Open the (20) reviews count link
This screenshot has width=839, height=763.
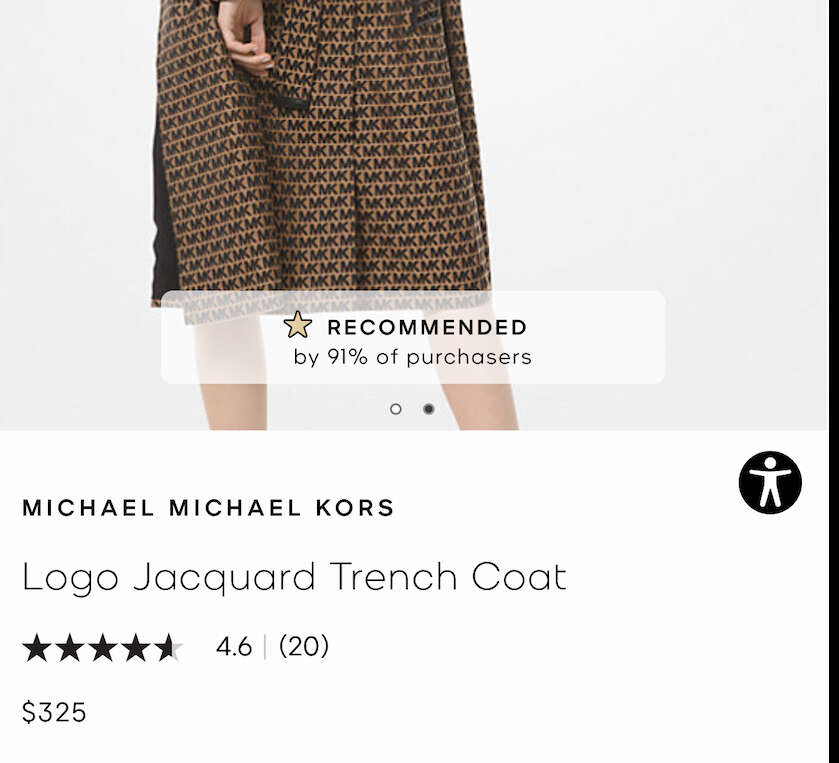[304, 646]
